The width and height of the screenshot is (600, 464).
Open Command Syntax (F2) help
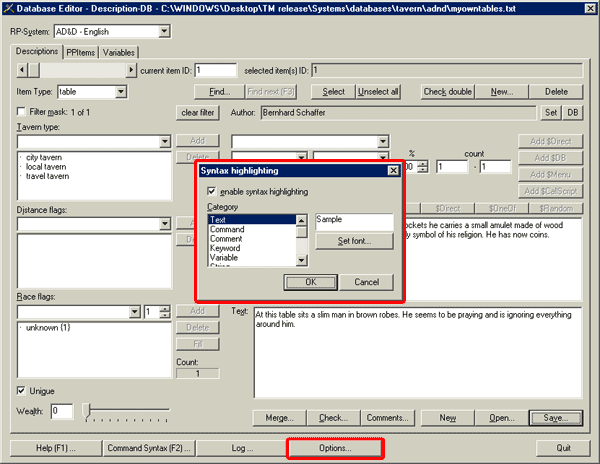pyautogui.click(x=149, y=448)
